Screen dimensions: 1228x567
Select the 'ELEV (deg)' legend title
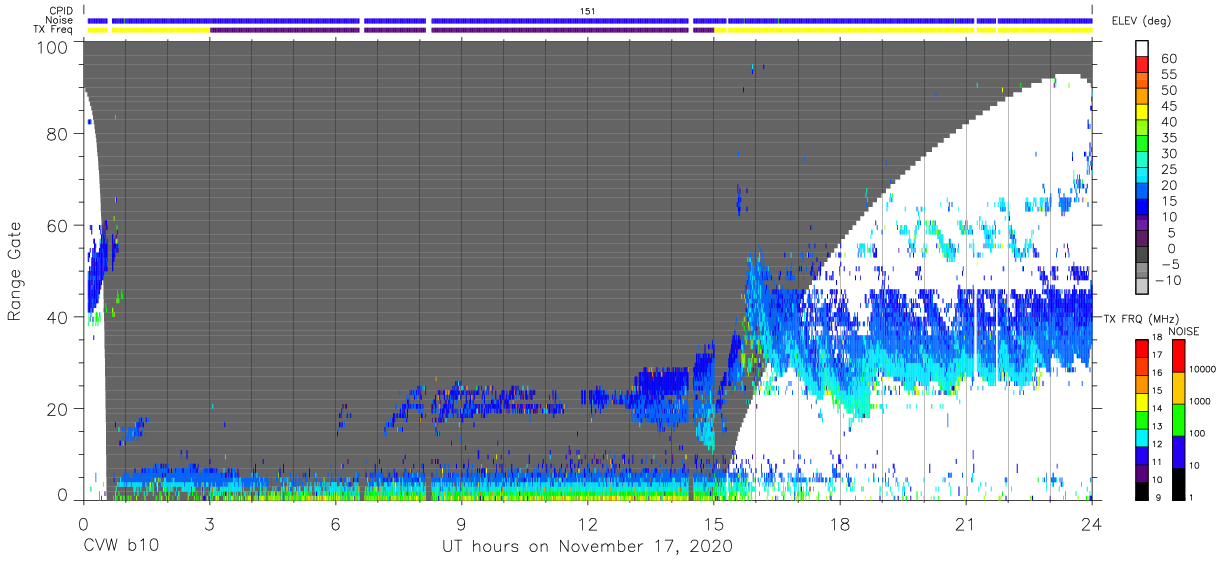[1141, 21]
